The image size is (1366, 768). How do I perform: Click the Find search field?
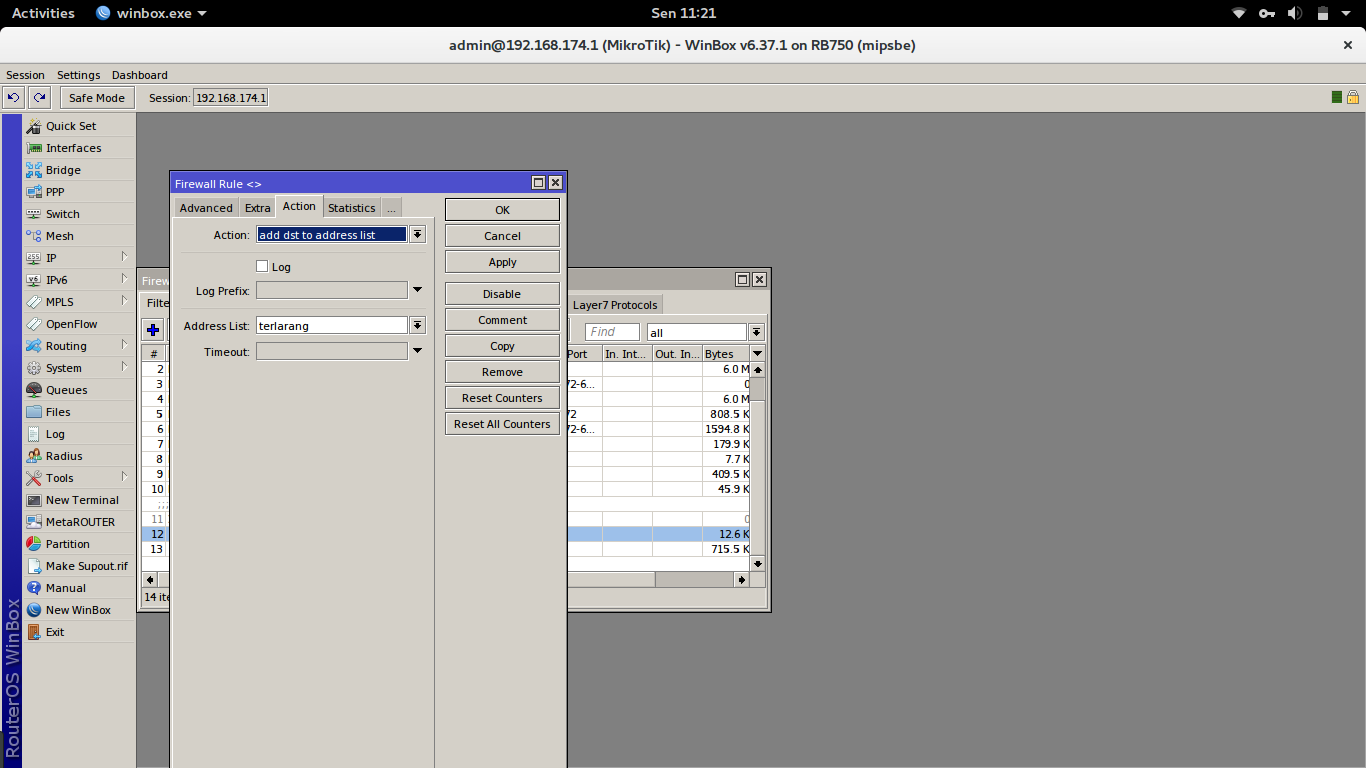pos(612,332)
